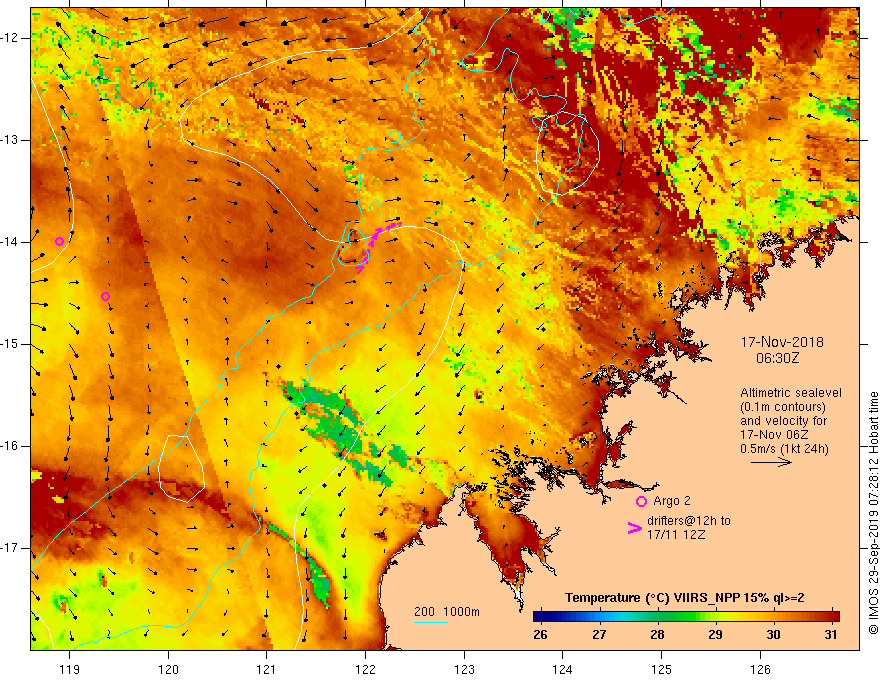Click the '200 1000m' depth contour label
Screen dimensions: 880x680
point(447,612)
